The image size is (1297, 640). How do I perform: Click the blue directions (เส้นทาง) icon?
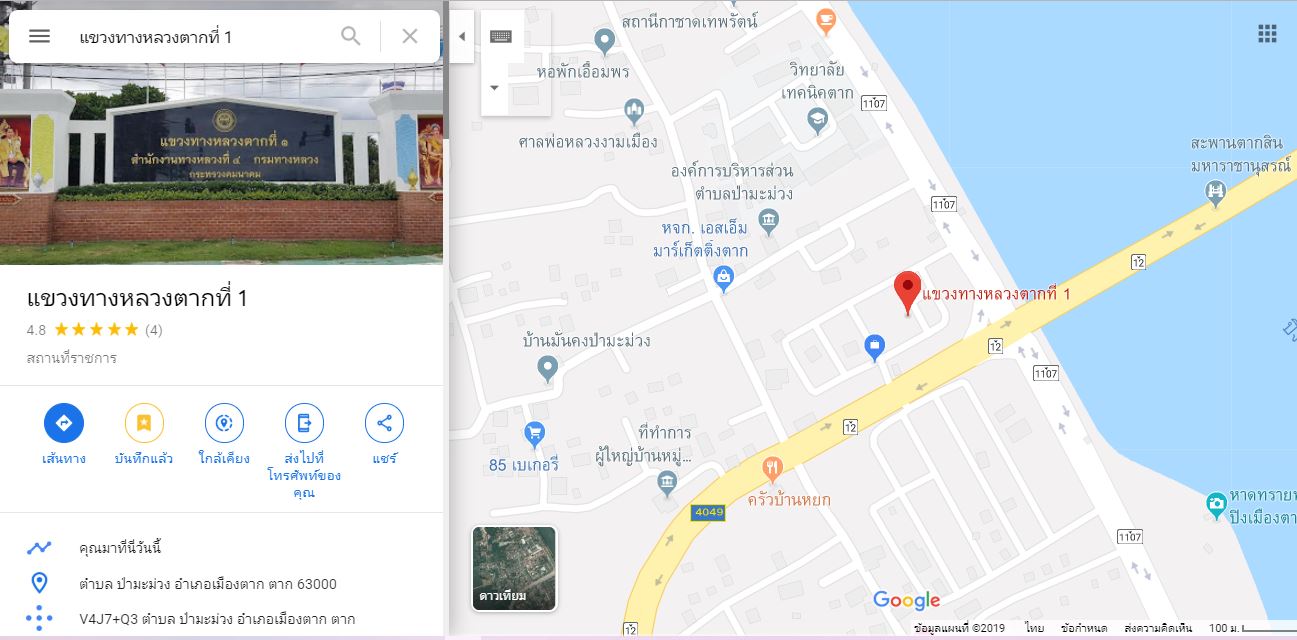point(64,423)
